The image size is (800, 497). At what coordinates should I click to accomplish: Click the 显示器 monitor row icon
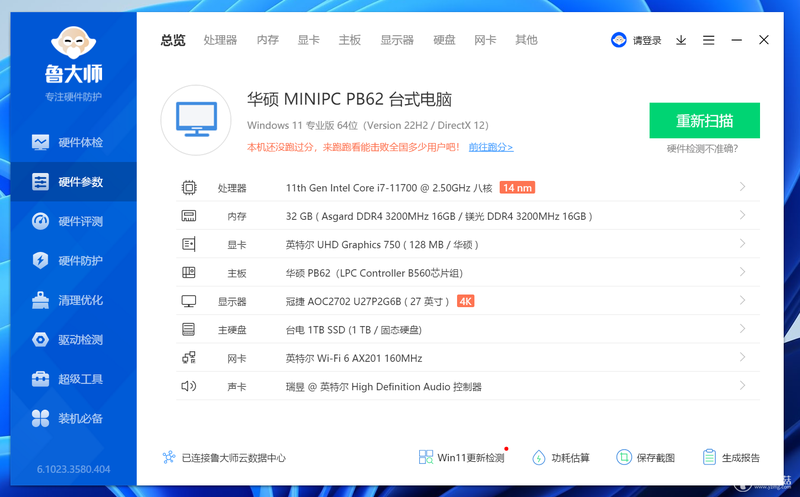pos(189,301)
